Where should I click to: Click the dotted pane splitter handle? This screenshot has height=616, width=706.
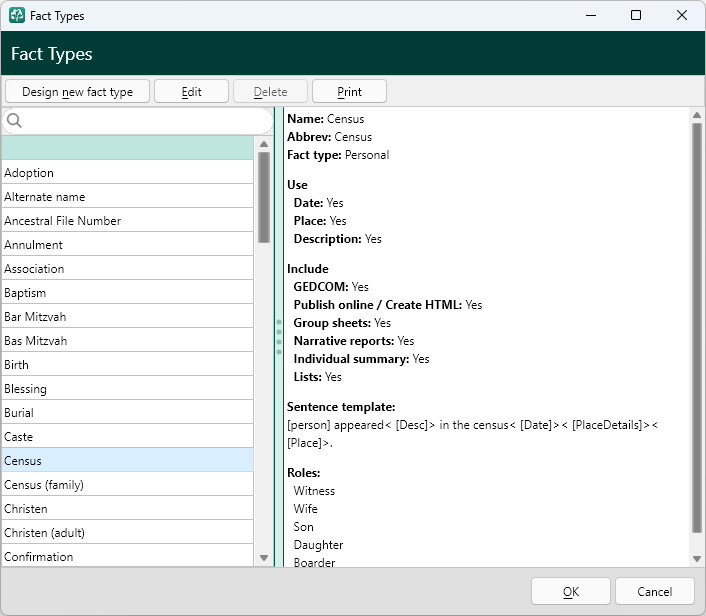[279, 337]
